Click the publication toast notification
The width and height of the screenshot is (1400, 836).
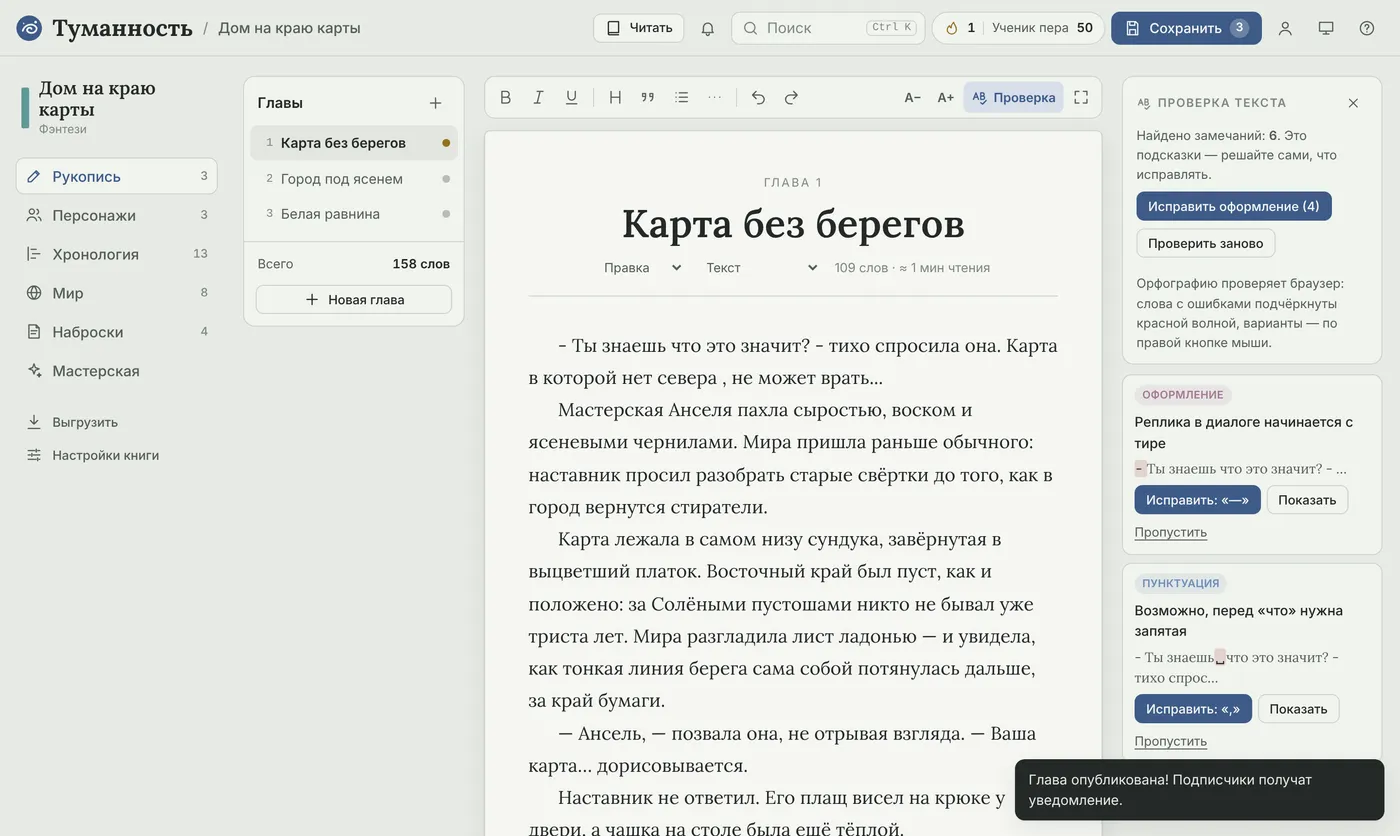pyautogui.click(x=1199, y=790)
